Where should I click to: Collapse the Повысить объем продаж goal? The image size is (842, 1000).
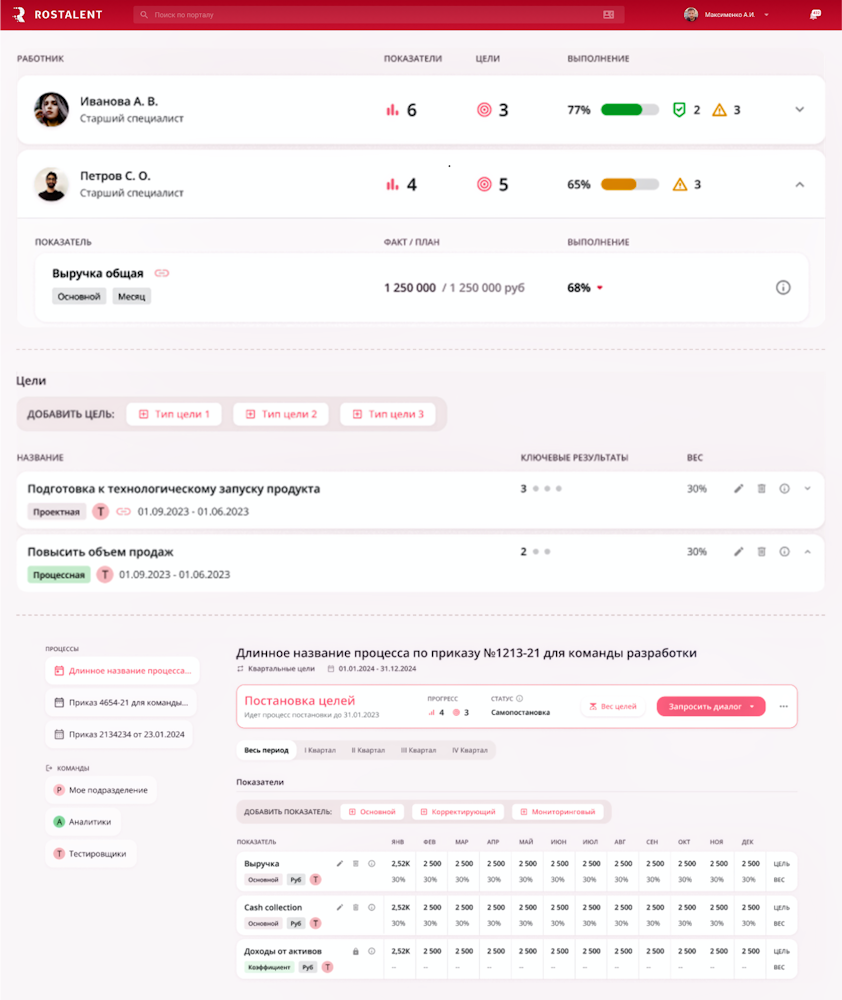point(807,552)
